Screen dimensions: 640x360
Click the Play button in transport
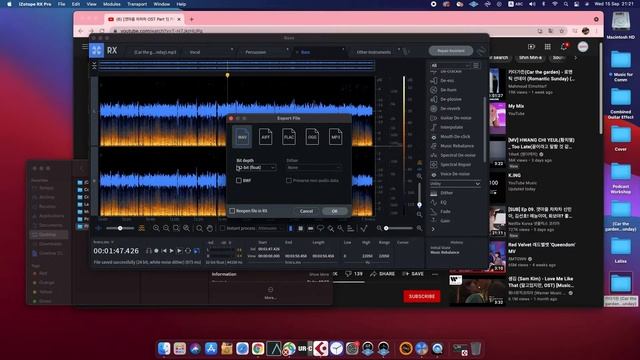tap(172, 251)
